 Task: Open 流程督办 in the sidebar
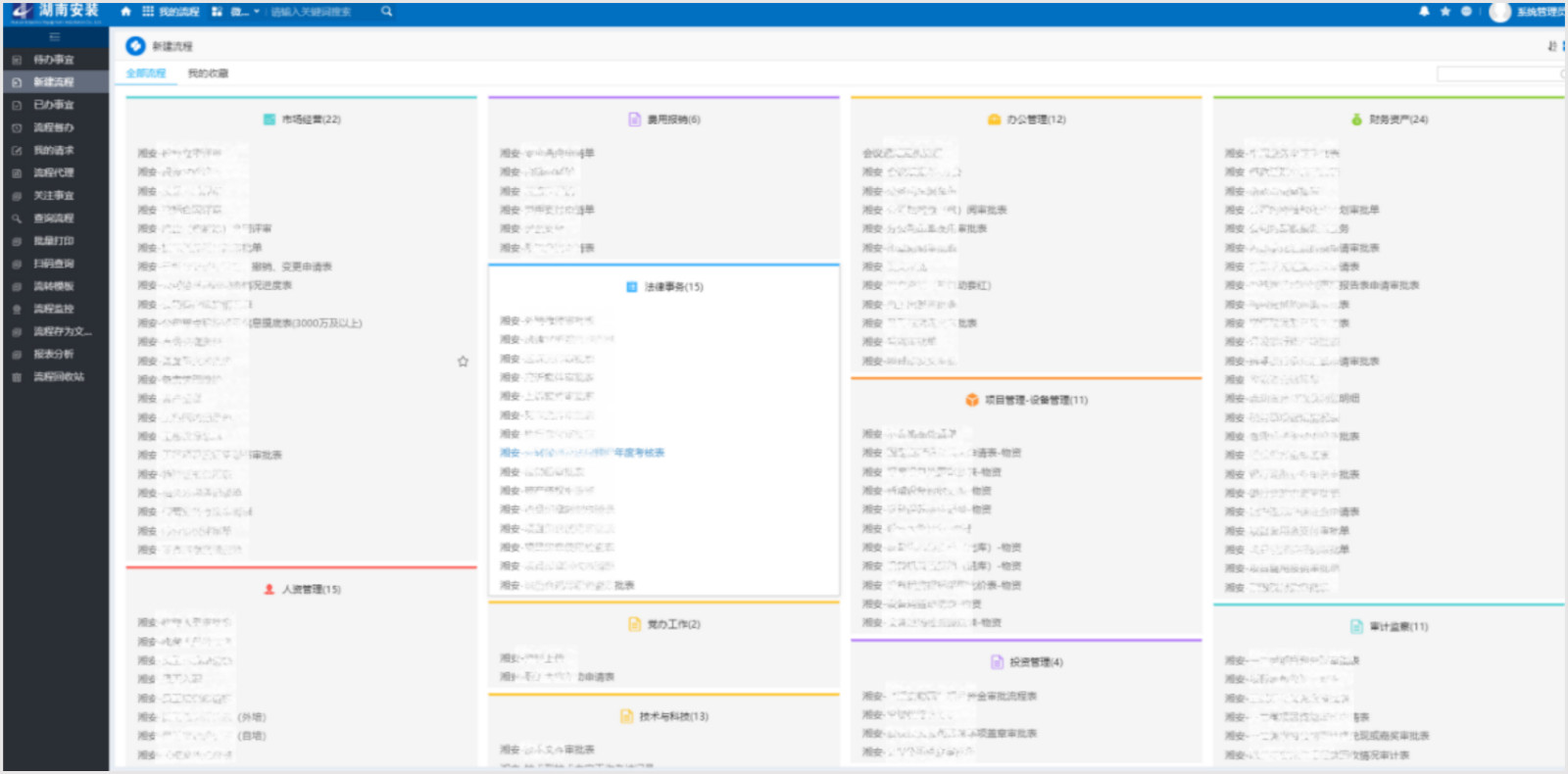point(54,127)
